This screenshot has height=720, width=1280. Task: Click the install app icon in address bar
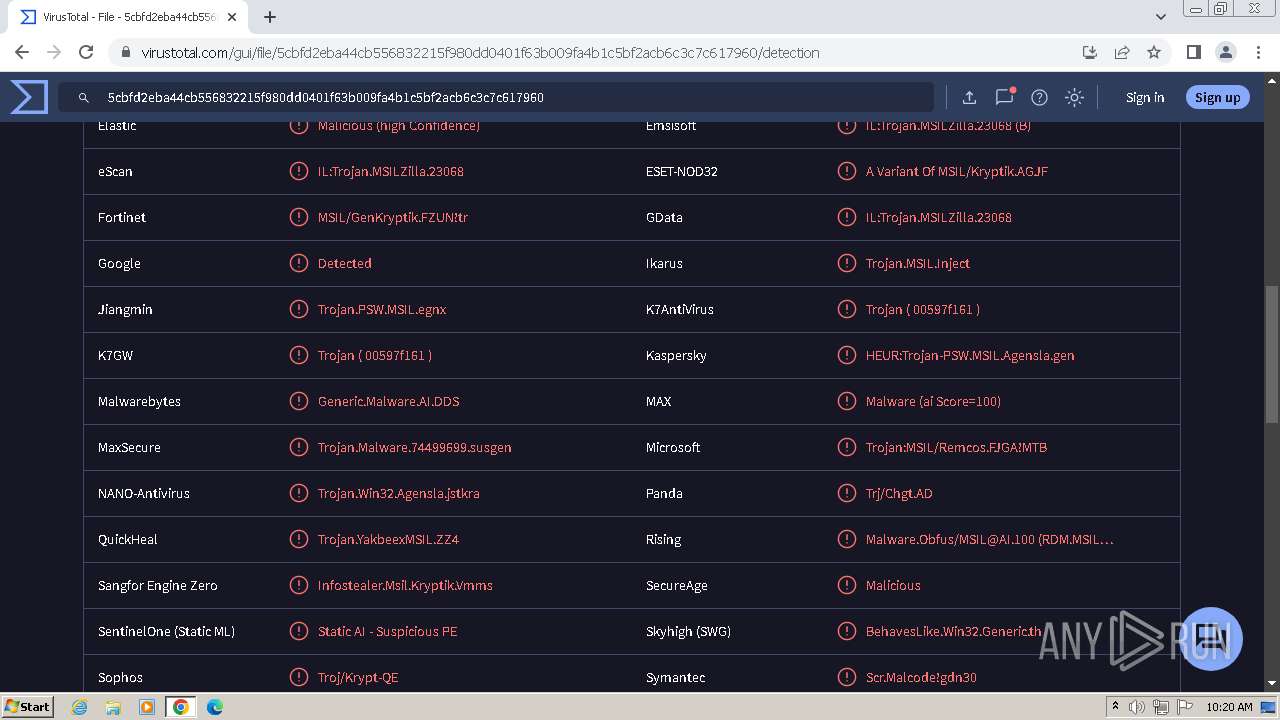(1090, 52)
